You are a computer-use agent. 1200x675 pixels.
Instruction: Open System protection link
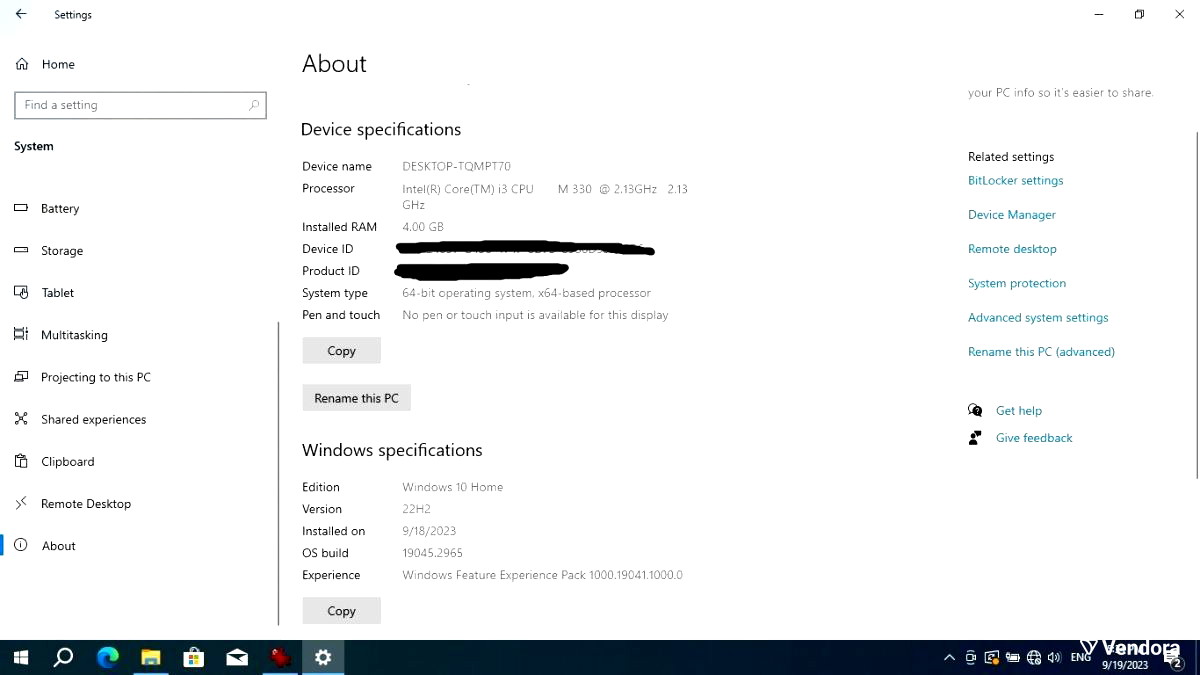click(x=1017, y=283)
